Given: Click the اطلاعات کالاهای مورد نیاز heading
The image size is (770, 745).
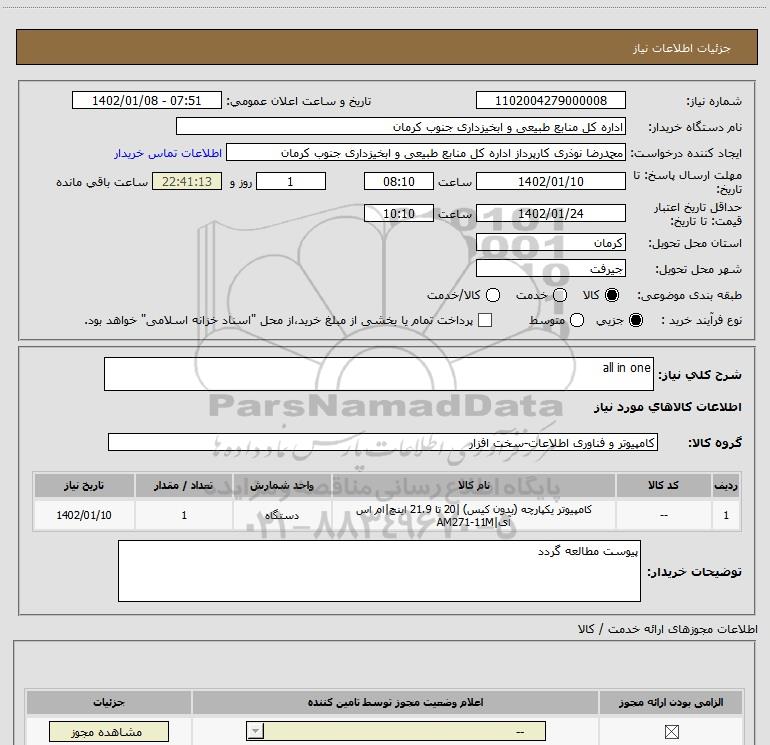Looking at the screenshot, I should click(667, 407).
